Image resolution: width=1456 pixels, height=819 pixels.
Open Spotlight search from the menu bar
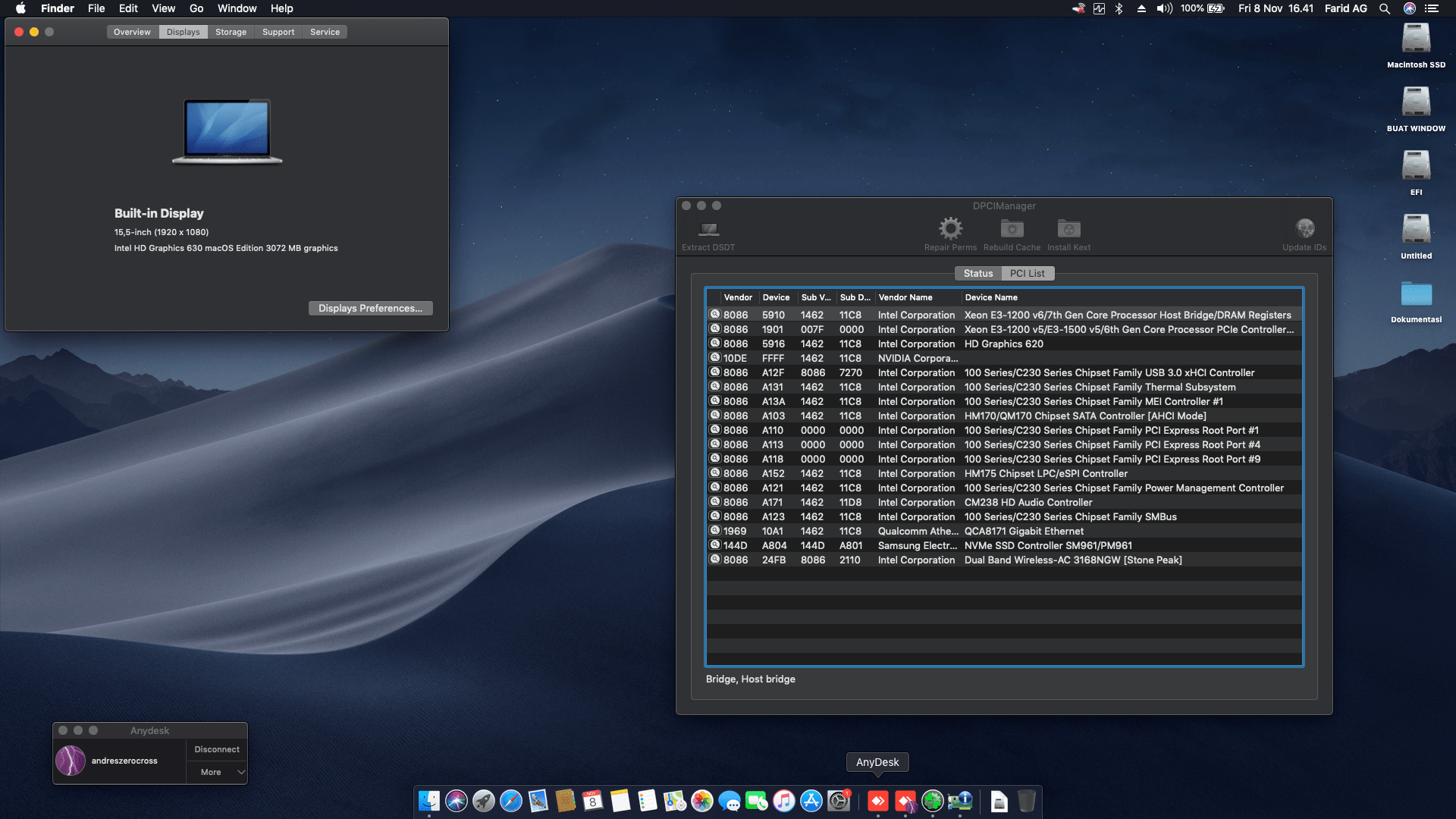coord(1385,8)
